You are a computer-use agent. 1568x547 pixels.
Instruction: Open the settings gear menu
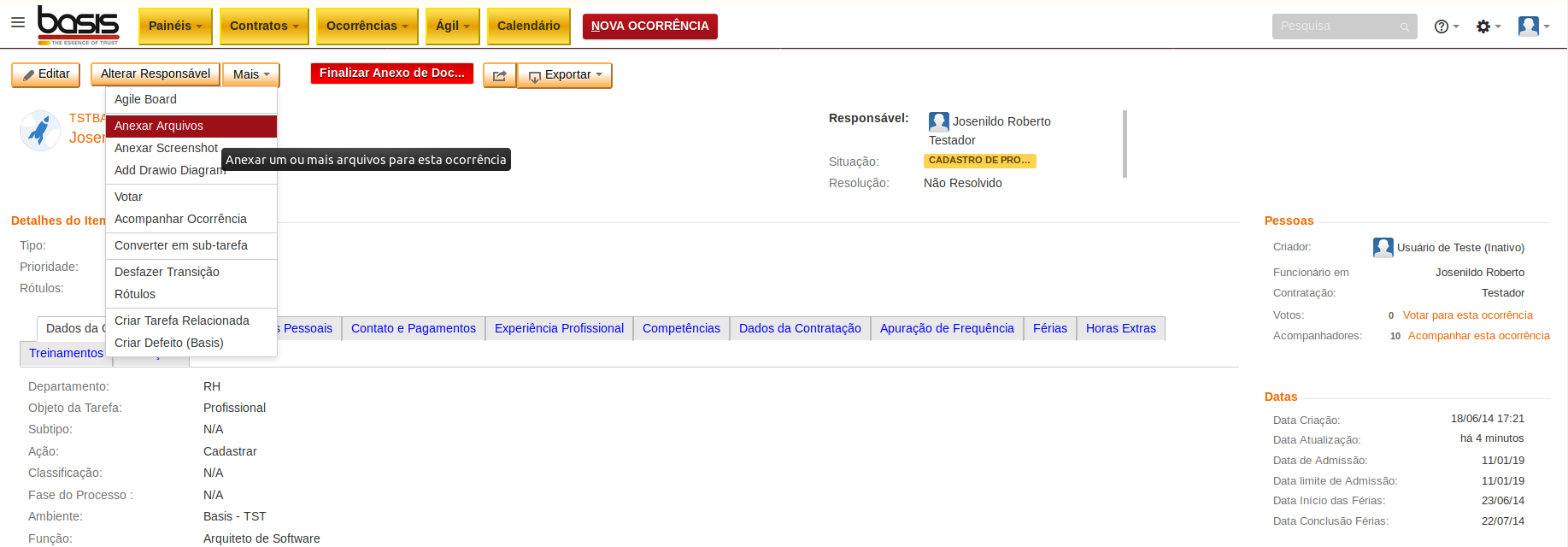(1488, 26)
